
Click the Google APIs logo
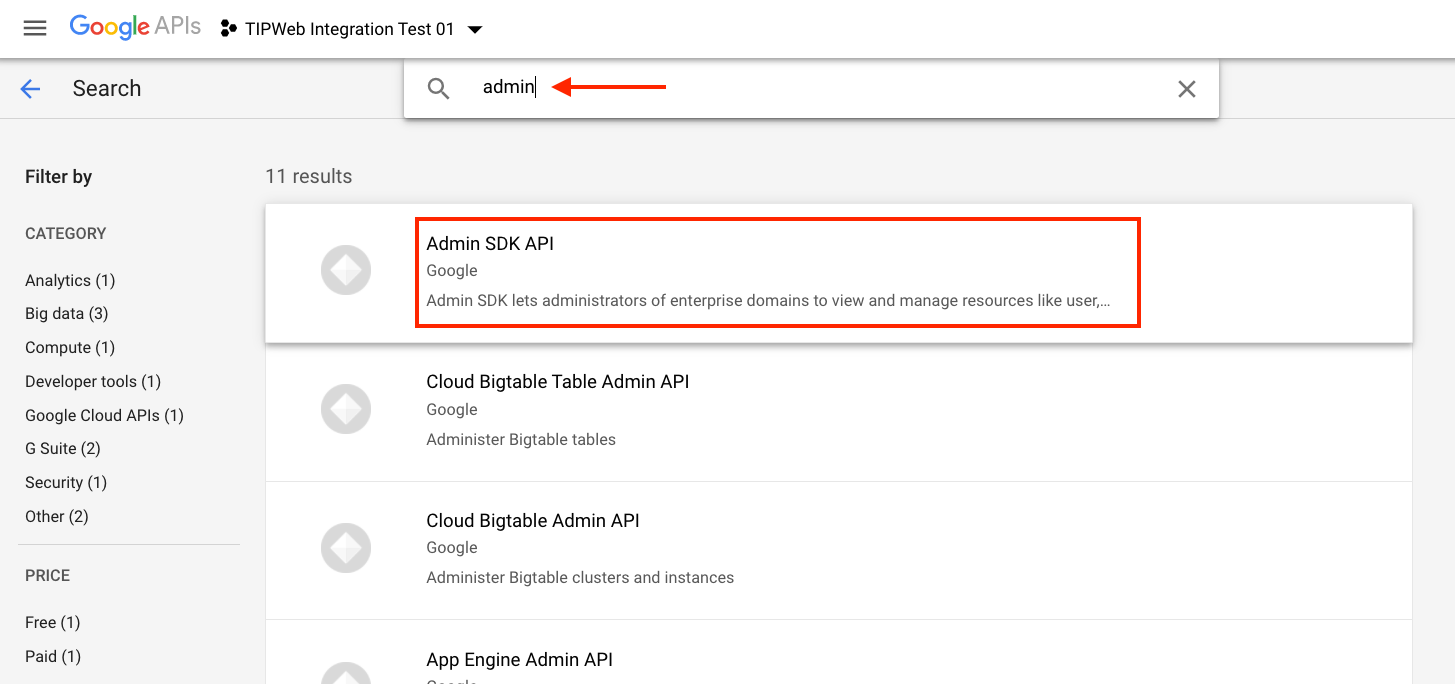(x=135, y=28)
